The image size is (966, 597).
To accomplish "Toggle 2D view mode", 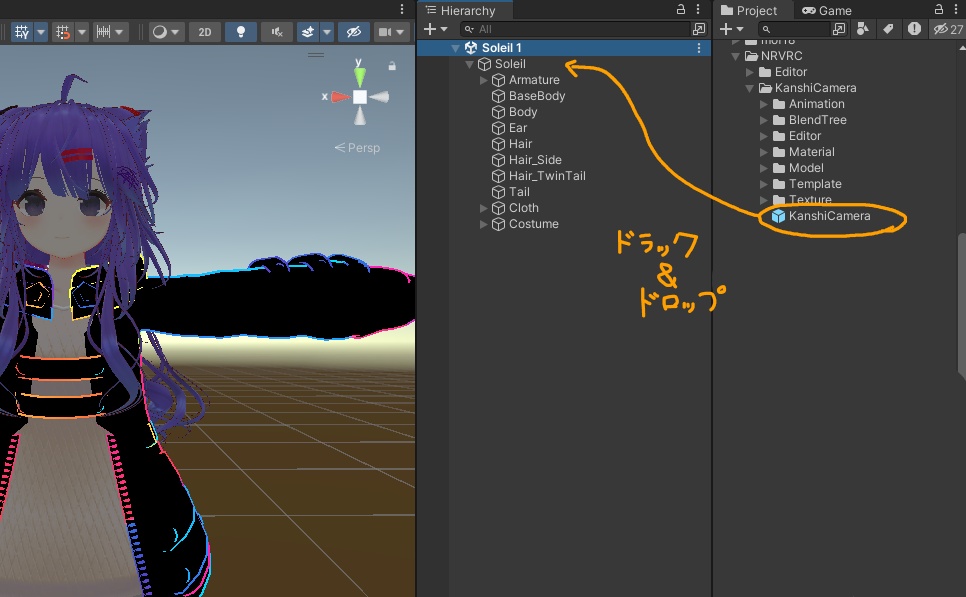I will tap(205, 32).
